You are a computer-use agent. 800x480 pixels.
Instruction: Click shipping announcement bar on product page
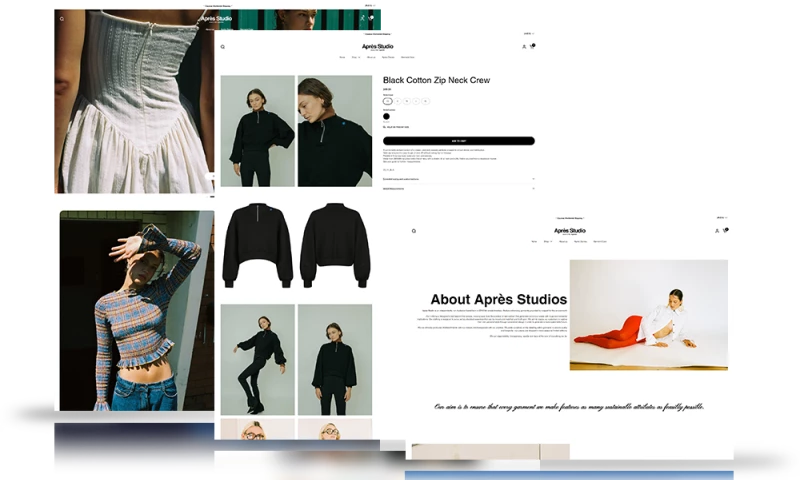378,34
